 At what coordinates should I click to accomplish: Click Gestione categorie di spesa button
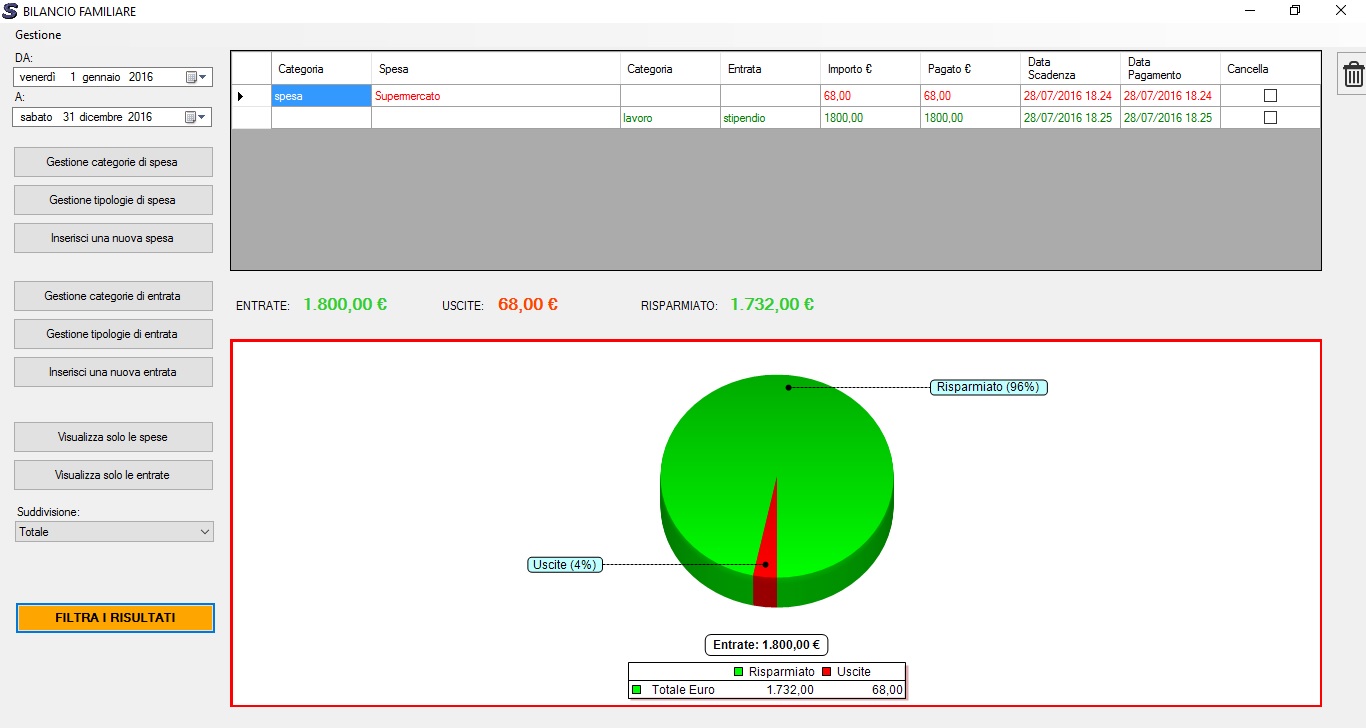coord(113,162)
